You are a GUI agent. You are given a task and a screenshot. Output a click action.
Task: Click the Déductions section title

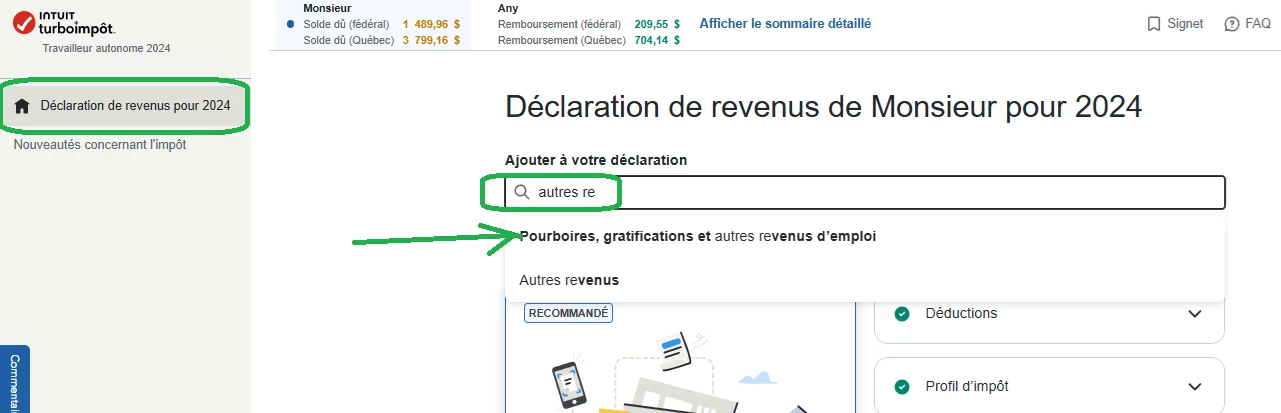[962, 314]
